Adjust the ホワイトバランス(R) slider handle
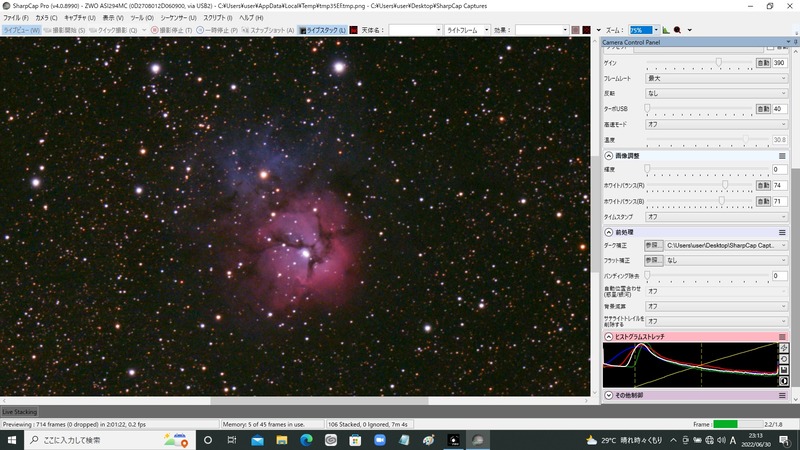This screenshot has height=450, width=800. click(x=724, y=185)
